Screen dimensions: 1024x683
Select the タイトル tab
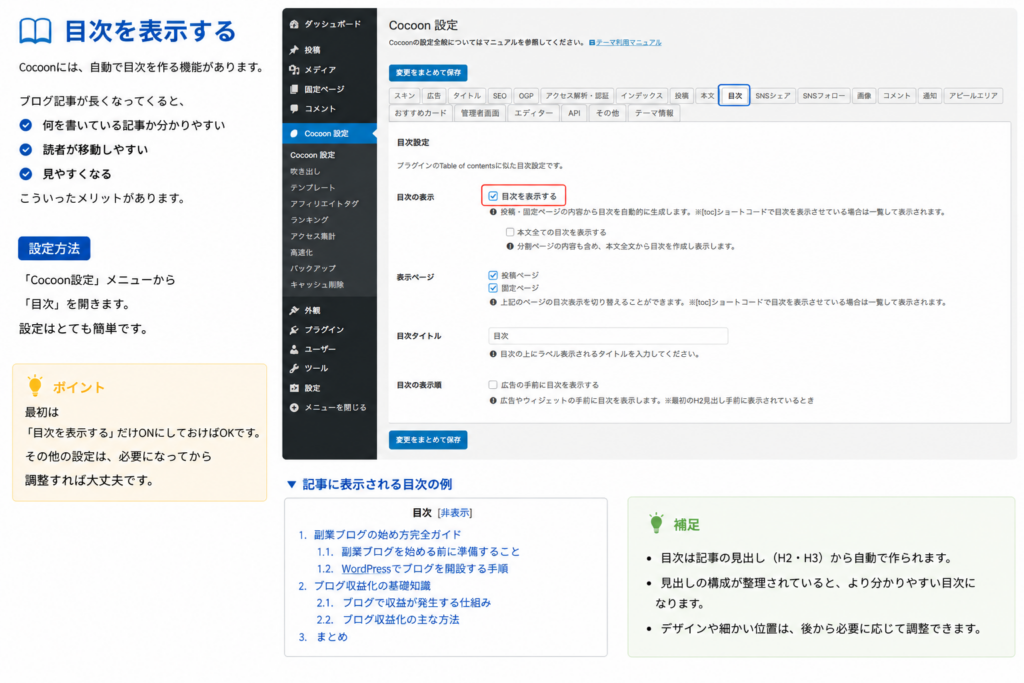point(466,95)
